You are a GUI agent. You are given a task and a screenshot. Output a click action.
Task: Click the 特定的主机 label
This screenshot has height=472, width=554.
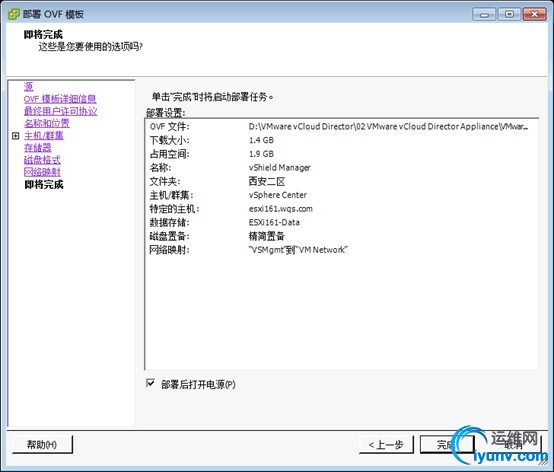(175, 209)
